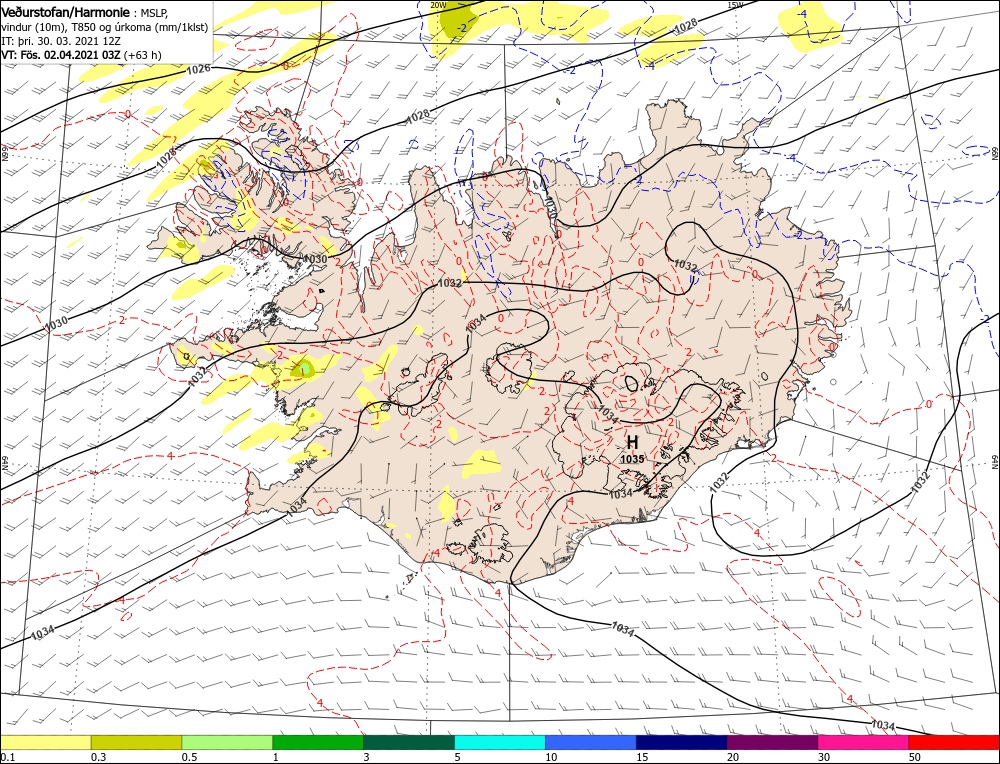Screen dimensions: 1000x764
Task: Click the '0.5' legend value label
Action: [x=189, y=757]
